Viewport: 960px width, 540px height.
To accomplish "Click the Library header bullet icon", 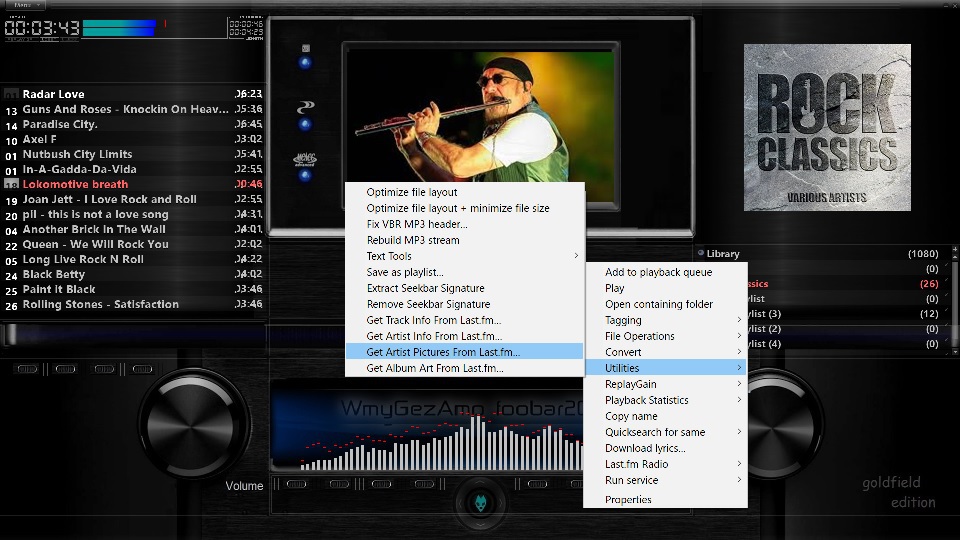I will [700, 252].
